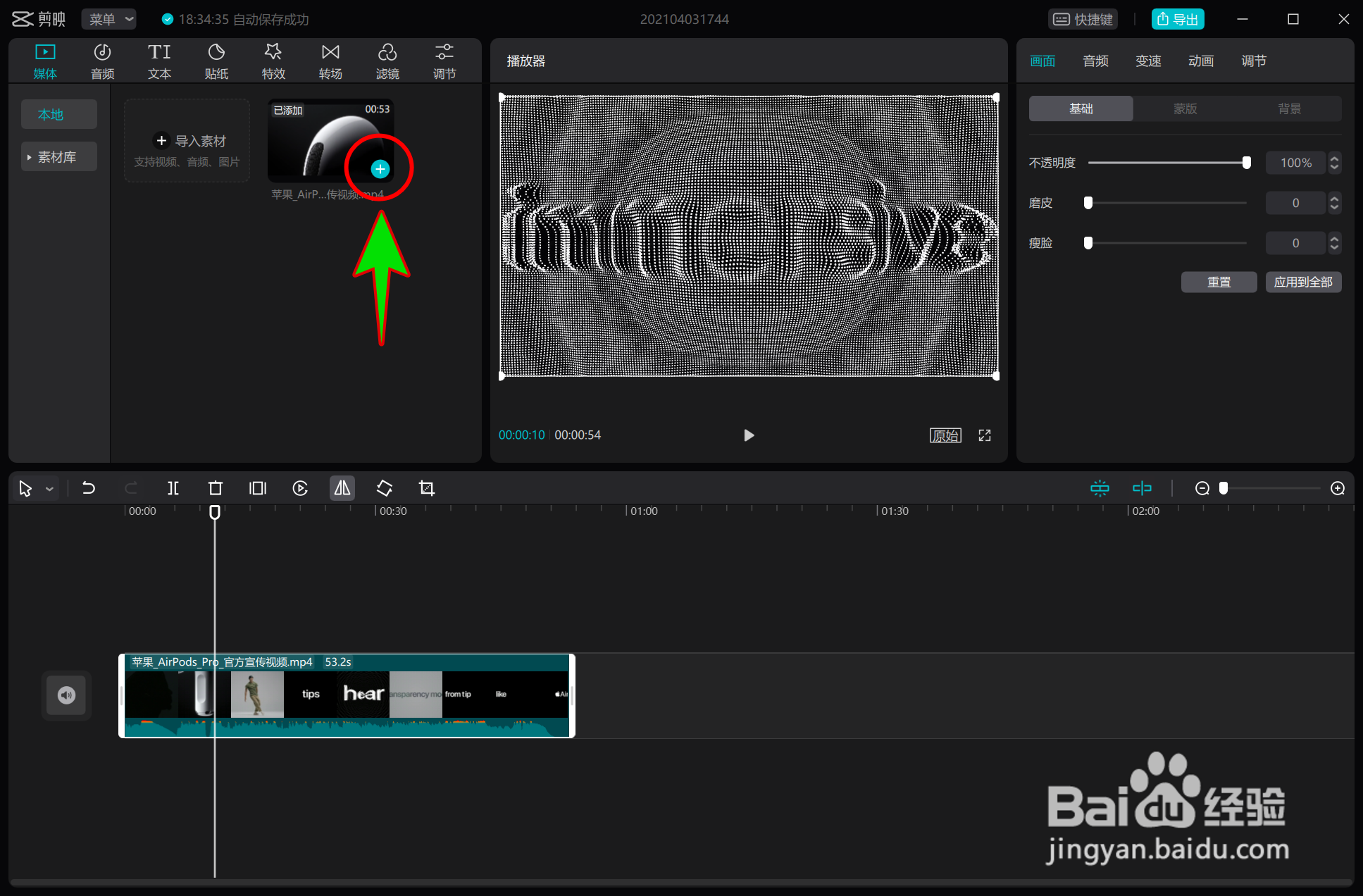Screen dimensions: 1363x896
Task: Undo the last edit
Action: 89,488
